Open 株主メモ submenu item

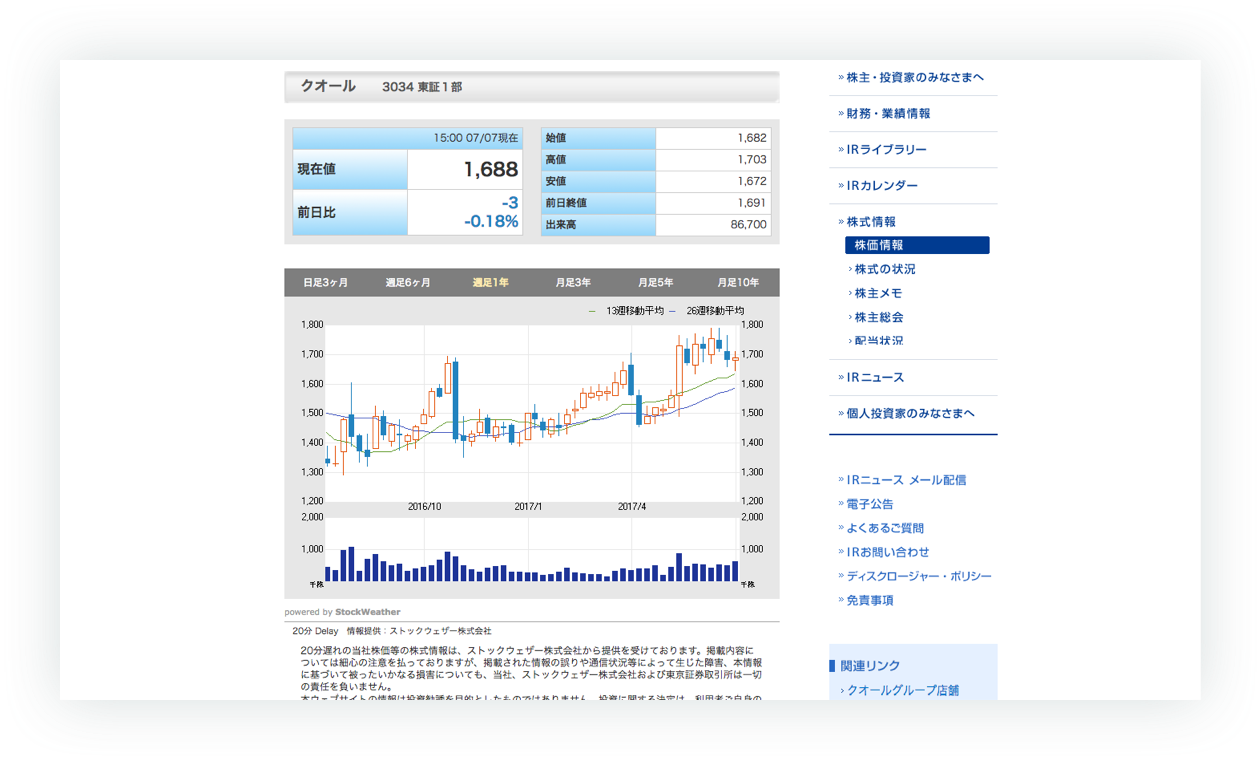[878, 293]
